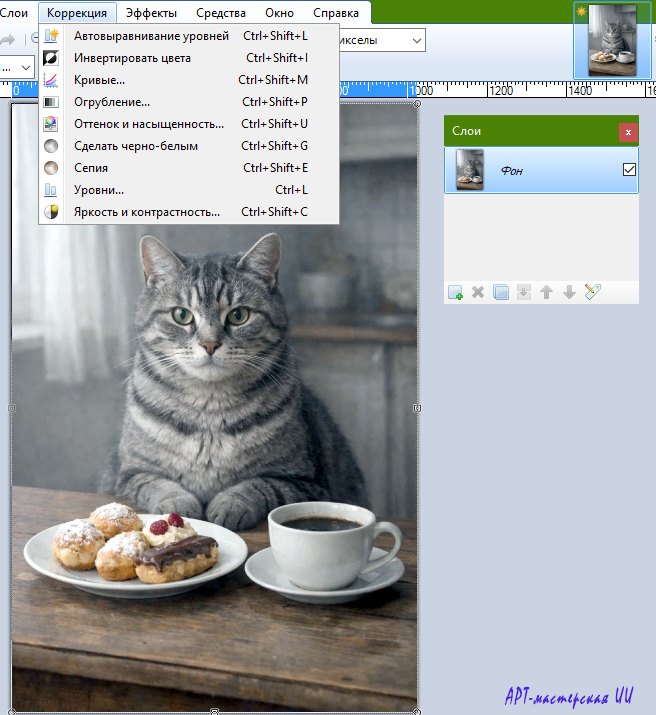The image size is (656, 715).
Task: Open the Слои menu
Action: click(x=14, y=13)
